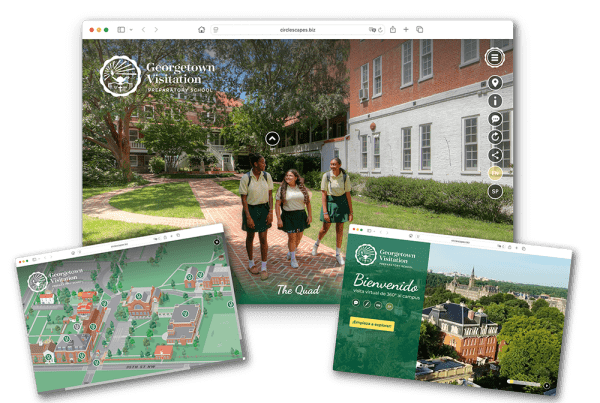Toggle the Safari sidebar button

[122, 30]
